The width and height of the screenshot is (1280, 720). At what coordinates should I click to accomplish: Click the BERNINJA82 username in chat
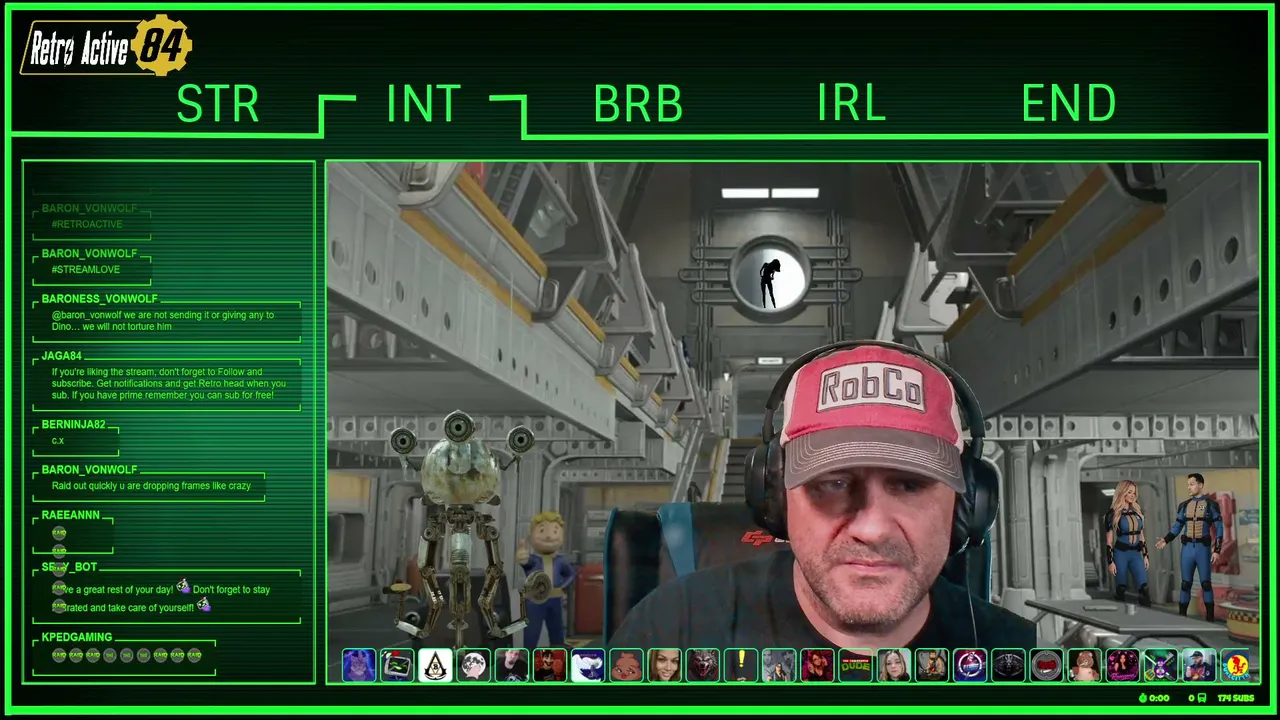click(x=74, y=424)
